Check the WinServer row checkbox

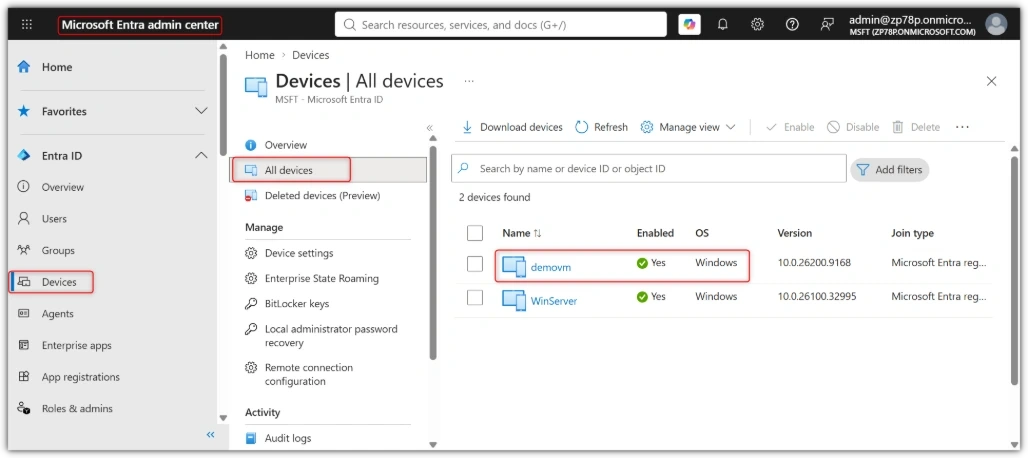[x=475, y=297]
